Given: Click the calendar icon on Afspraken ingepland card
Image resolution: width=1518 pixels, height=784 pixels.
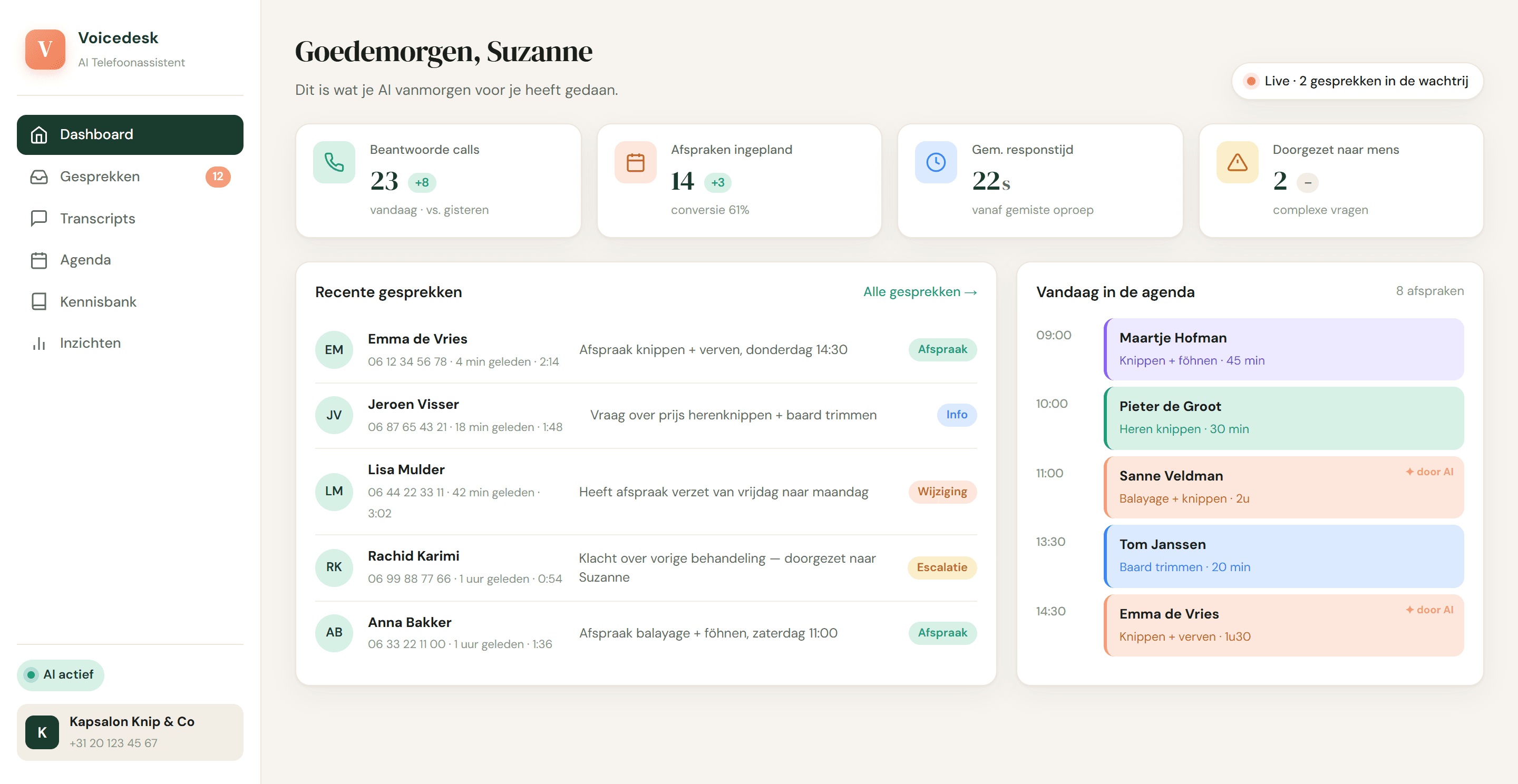Looking at the screenshot, I should 635,162.
